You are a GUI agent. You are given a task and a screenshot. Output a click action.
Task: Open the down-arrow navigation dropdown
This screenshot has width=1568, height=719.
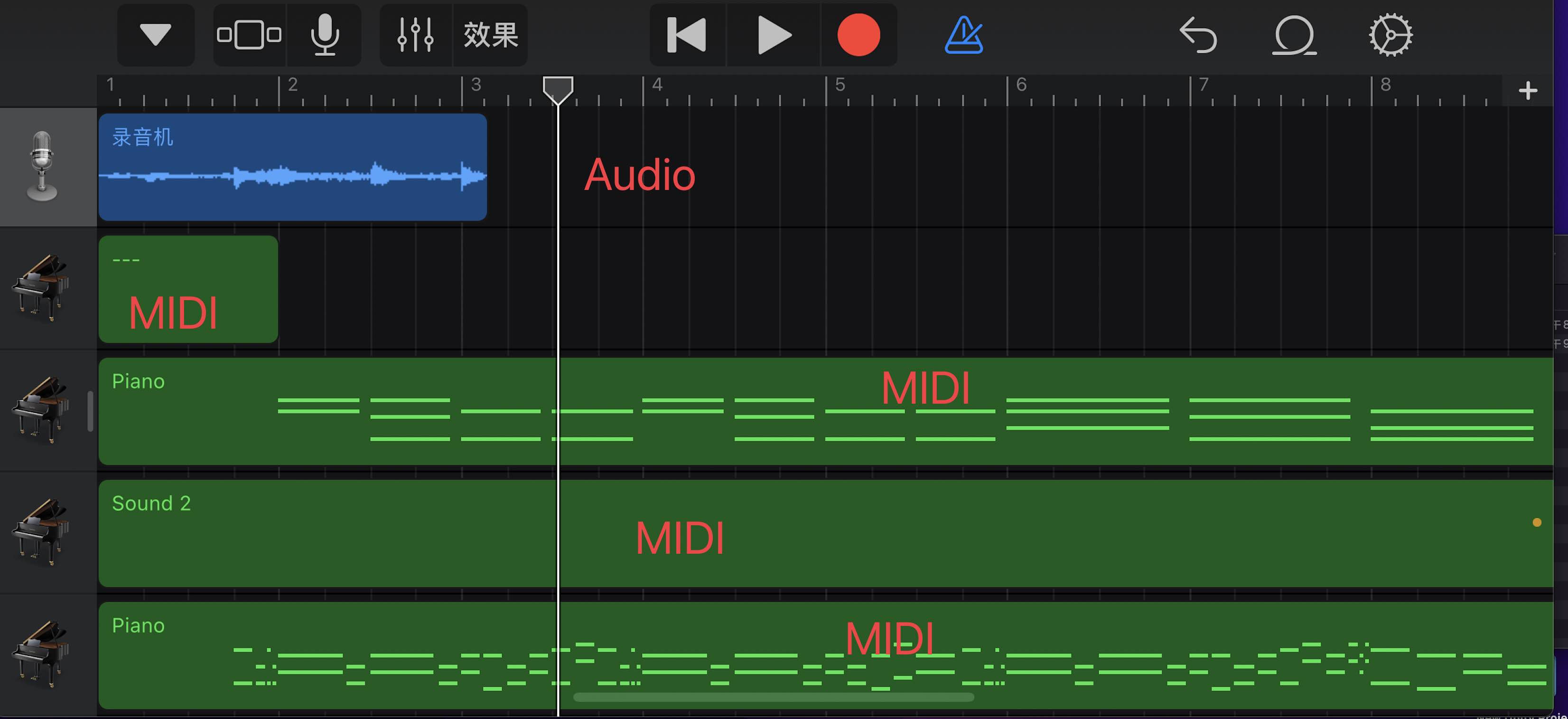click(x=156, y=35)
